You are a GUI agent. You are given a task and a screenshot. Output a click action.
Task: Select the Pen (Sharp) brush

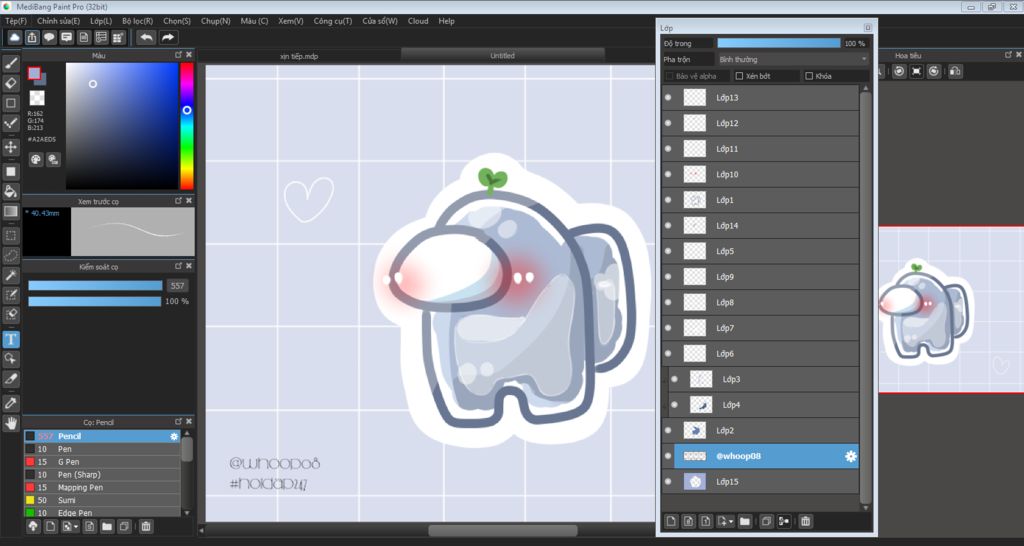coord(102,475)
